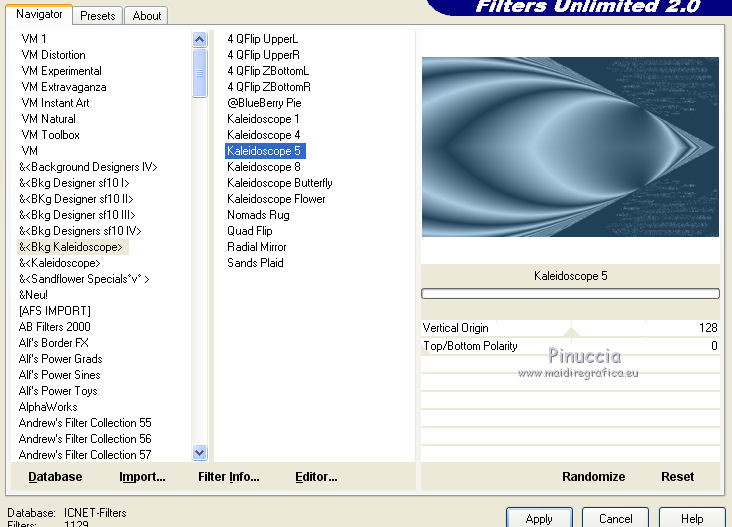
Task: Click the category list scroll up arrow
Action: (x=200, y=39)
